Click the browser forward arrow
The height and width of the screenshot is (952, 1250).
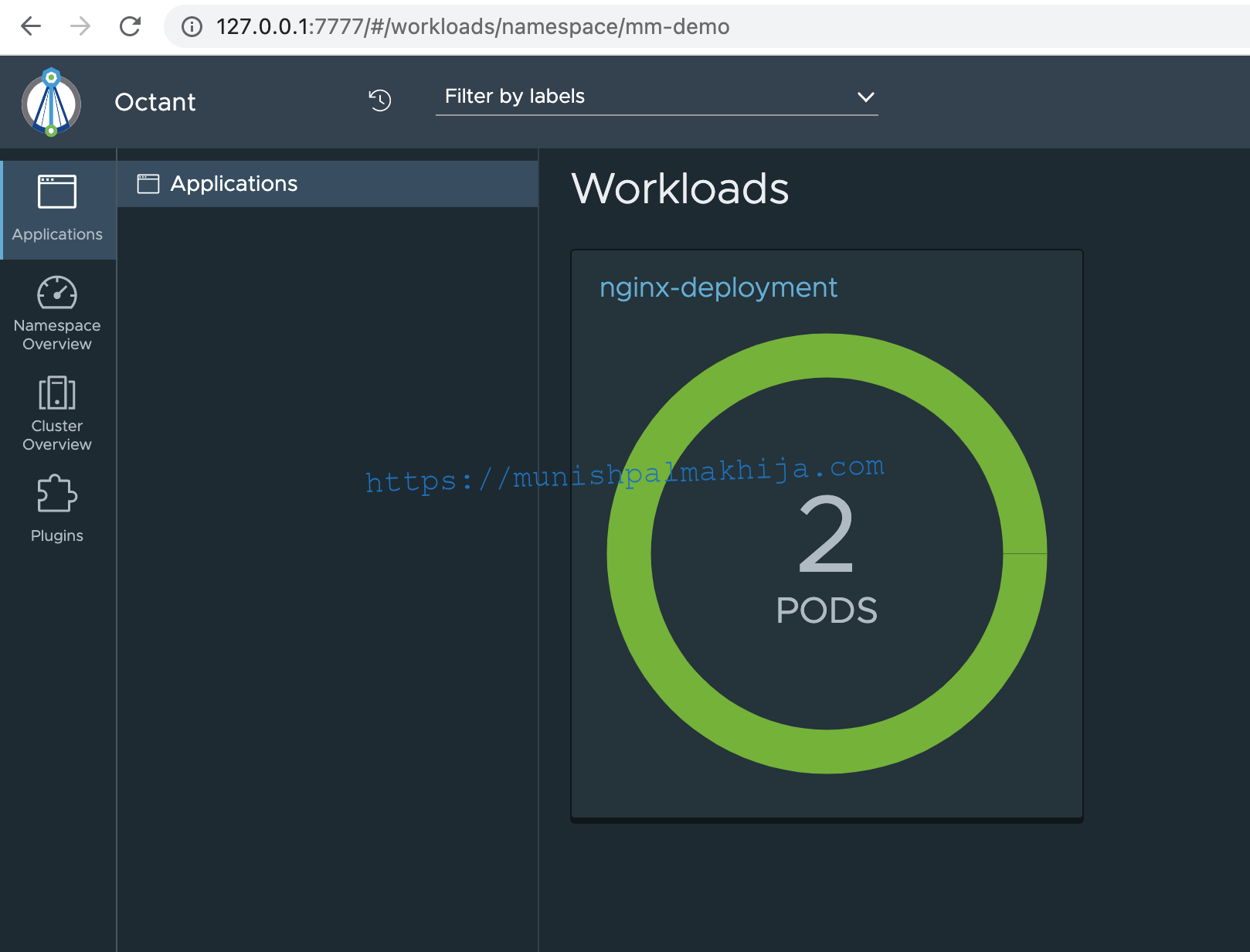80,26
